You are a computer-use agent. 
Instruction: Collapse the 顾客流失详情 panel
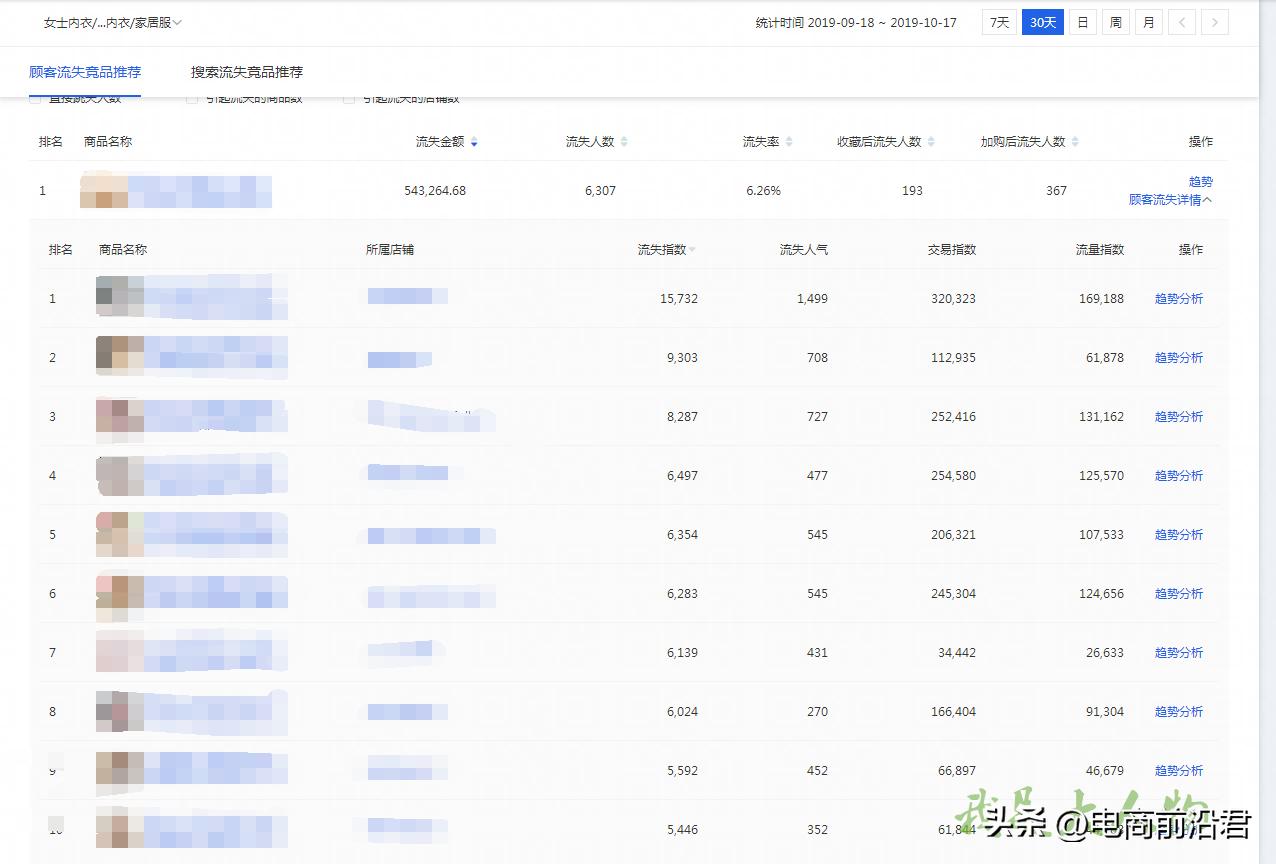pos(1170,199)
